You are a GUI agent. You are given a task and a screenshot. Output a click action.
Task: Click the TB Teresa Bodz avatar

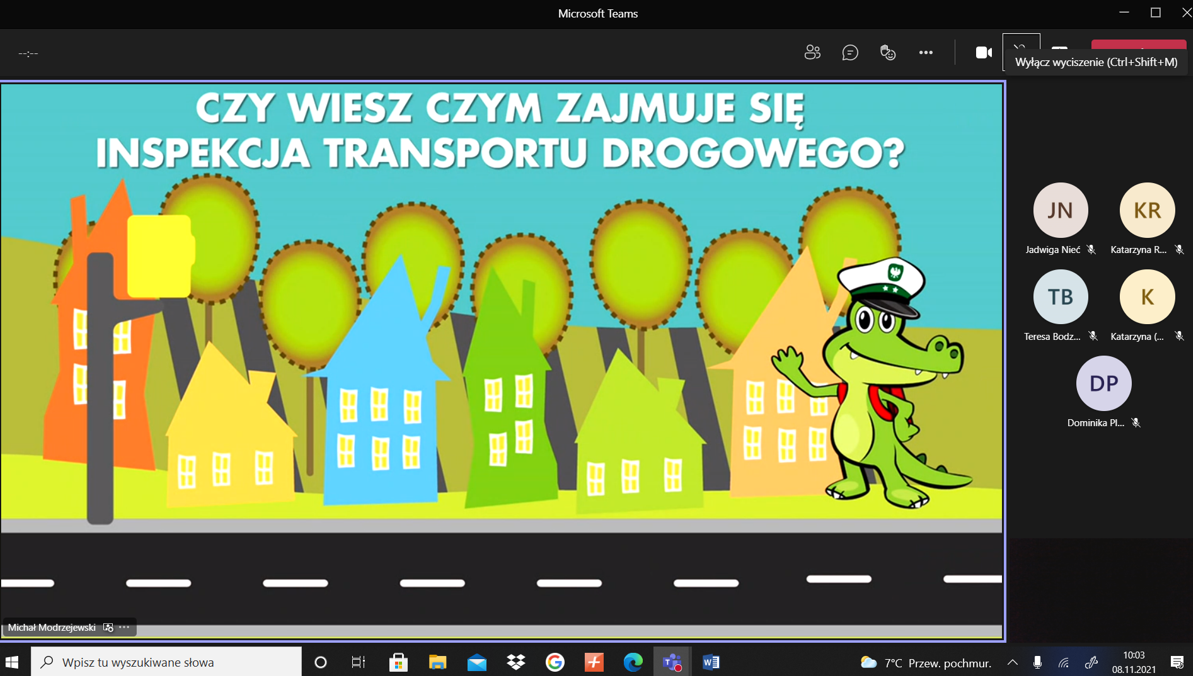pos(1060,297)
